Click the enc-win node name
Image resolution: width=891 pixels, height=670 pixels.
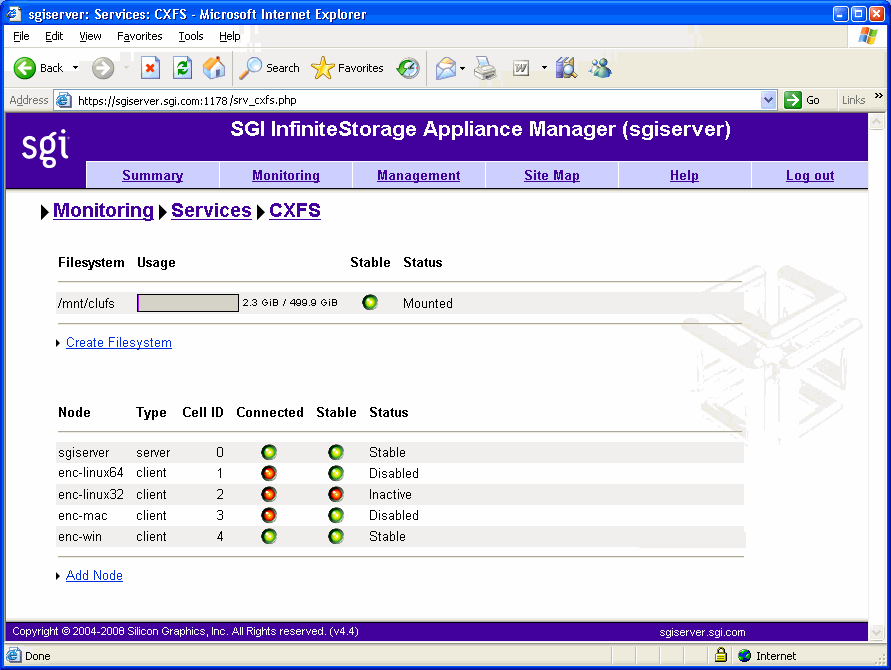80,536
